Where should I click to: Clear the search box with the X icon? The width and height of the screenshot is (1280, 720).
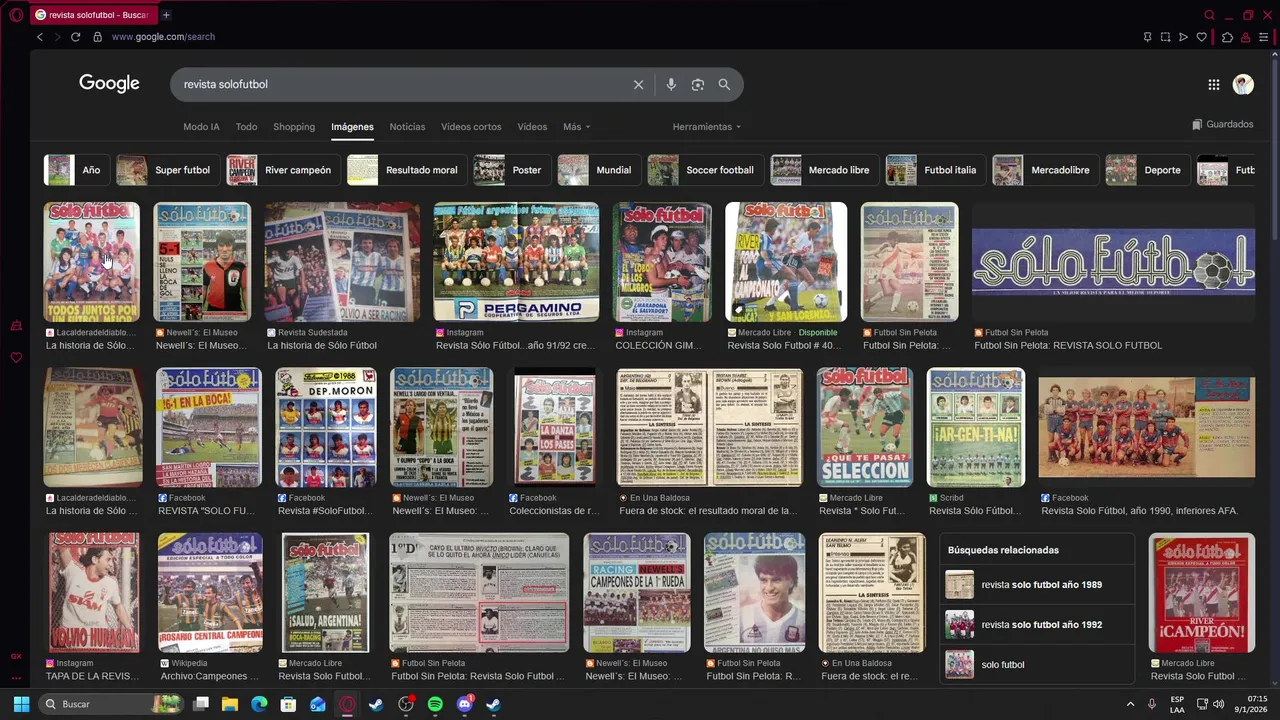pyautogui.click(x=638, y=85)
